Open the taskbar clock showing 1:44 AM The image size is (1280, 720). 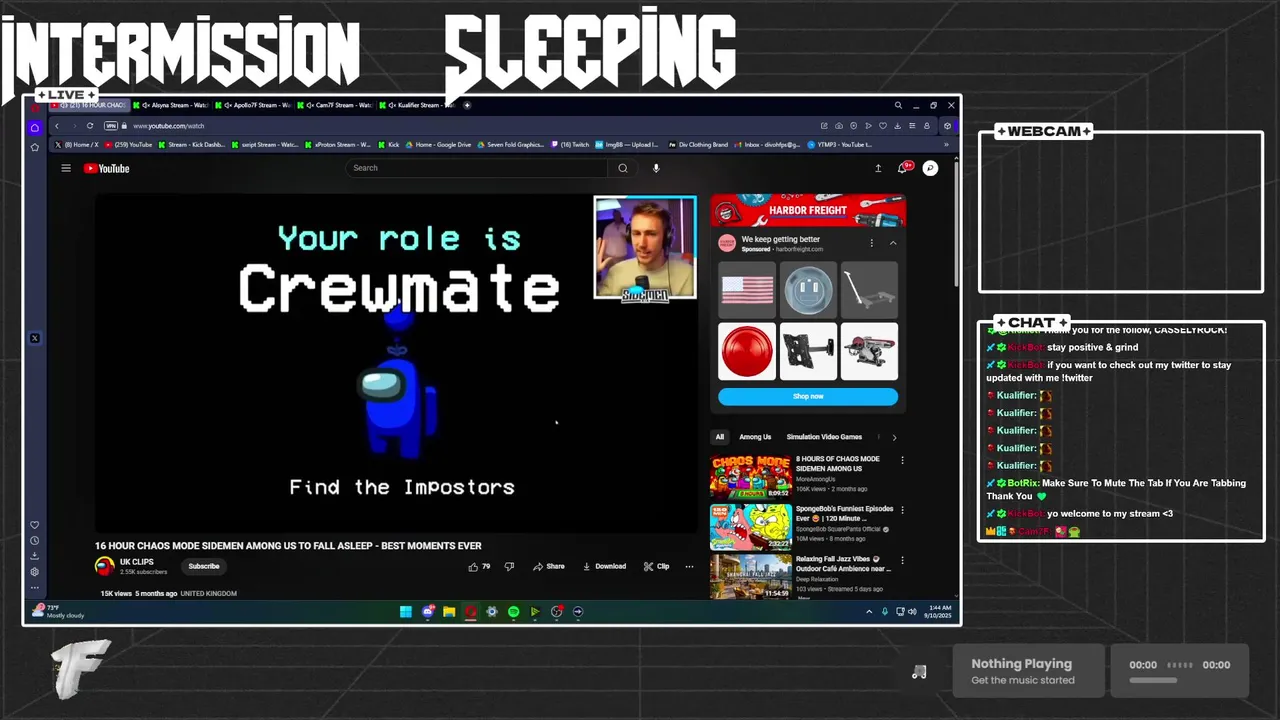(939, 611)
